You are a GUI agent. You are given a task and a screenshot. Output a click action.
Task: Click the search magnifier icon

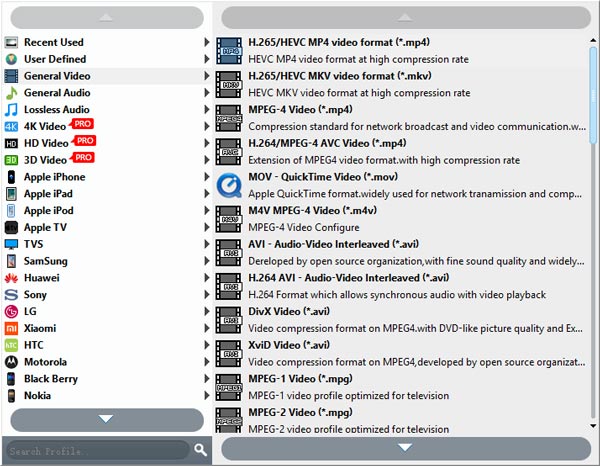[x=201, y=450]
